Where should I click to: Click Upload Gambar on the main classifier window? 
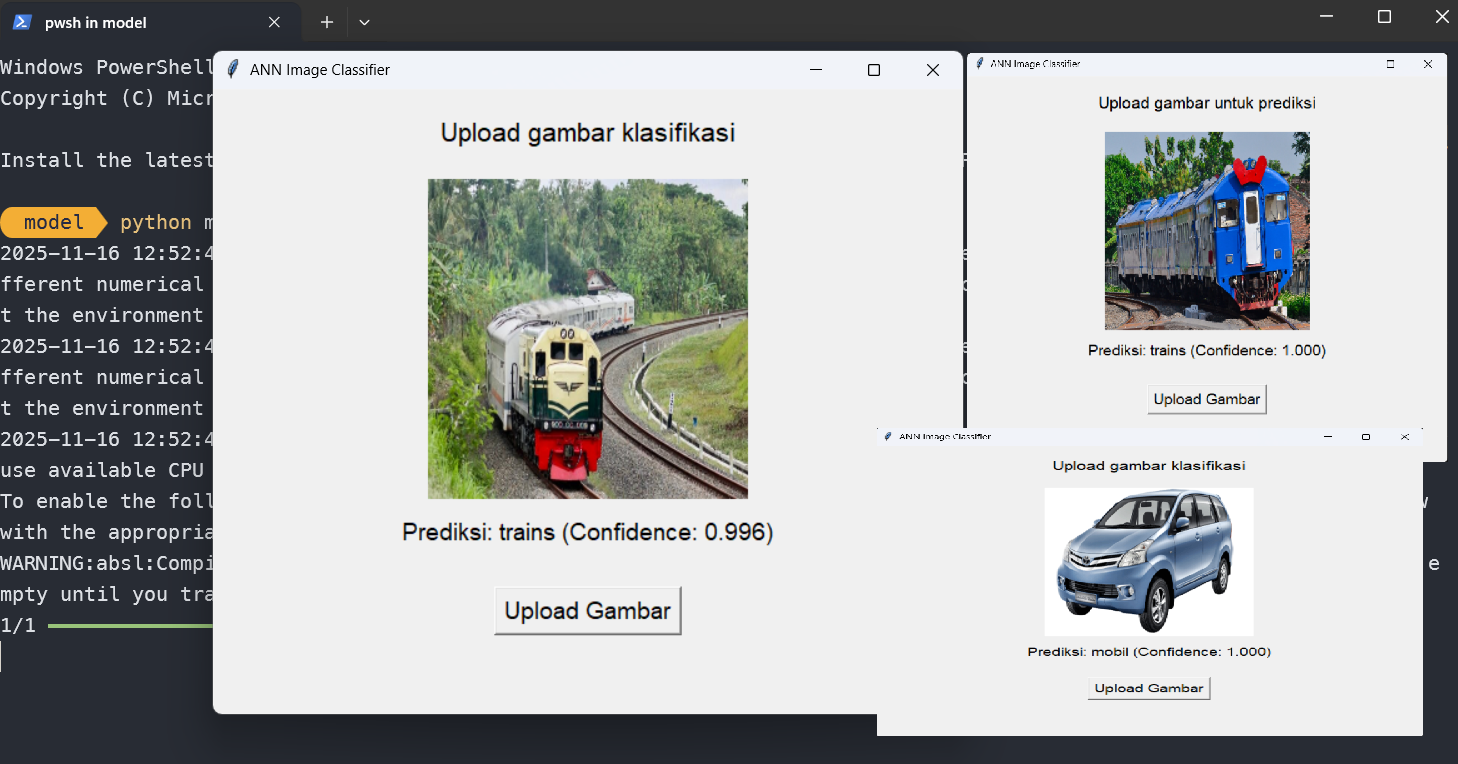click(587, 610)
